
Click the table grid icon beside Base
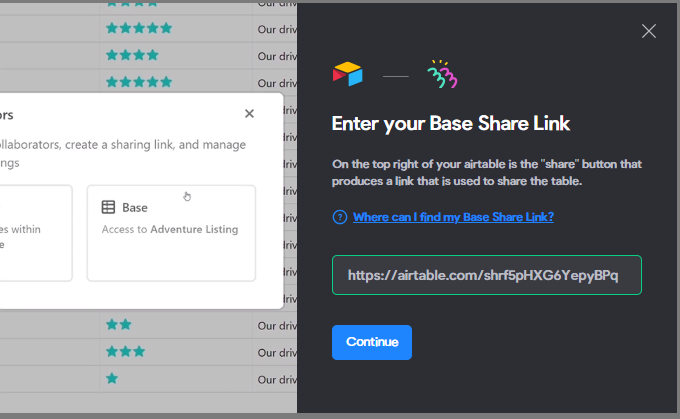(108, 207)
